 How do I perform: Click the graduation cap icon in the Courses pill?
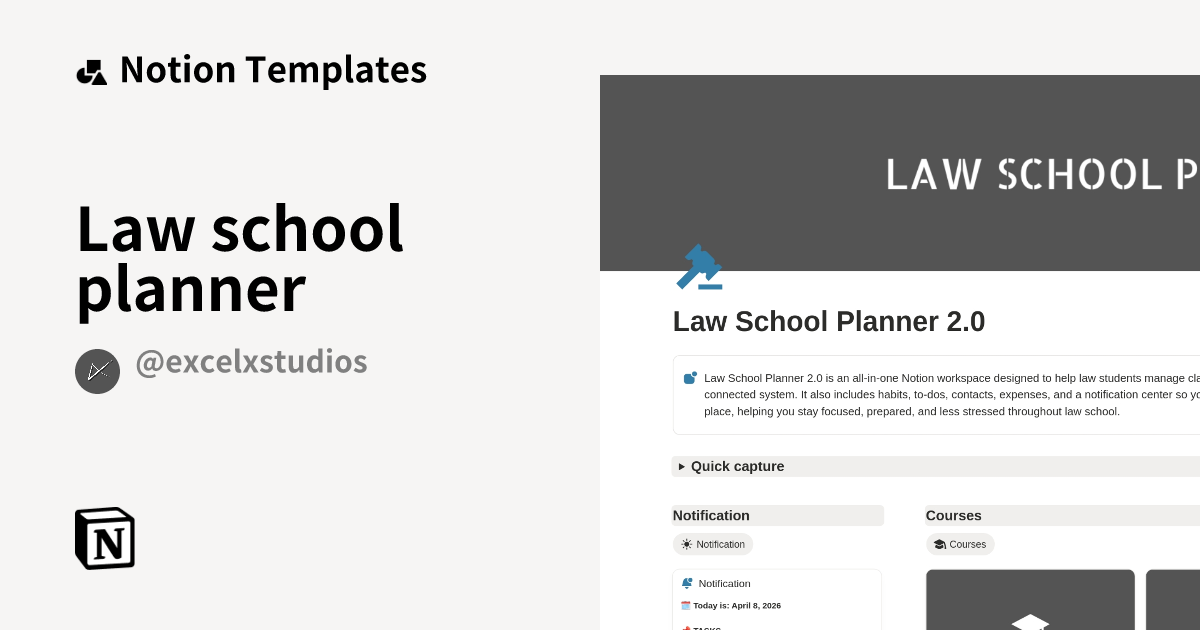(x=940, y=544)
